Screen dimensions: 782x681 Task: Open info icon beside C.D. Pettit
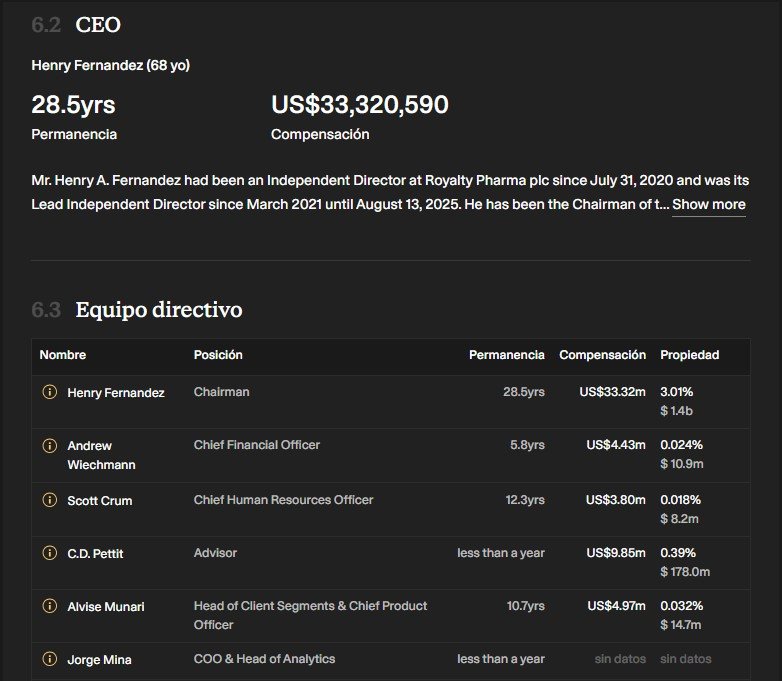pyautogui.click(x=49, y=553)
